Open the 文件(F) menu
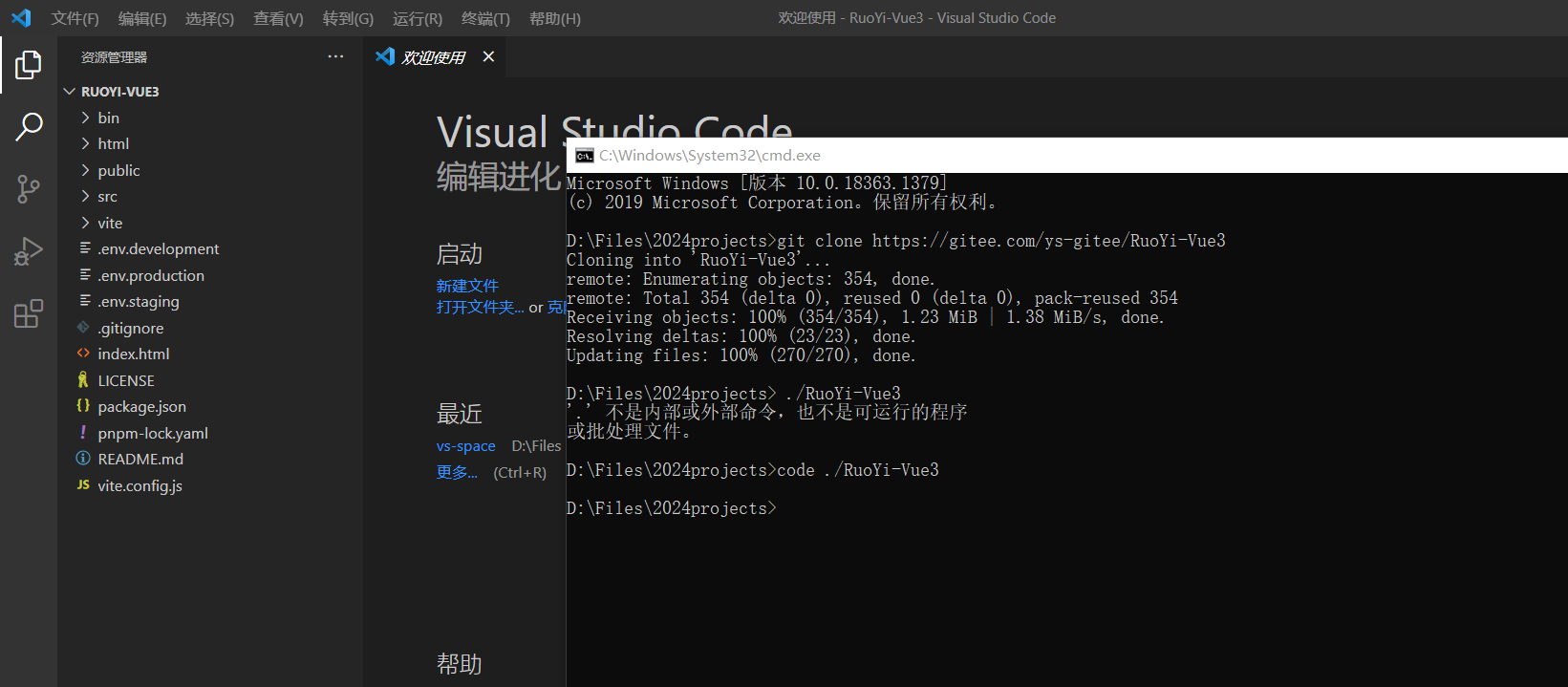This screenshot has width=1568, height=687. tap(75, 18)
